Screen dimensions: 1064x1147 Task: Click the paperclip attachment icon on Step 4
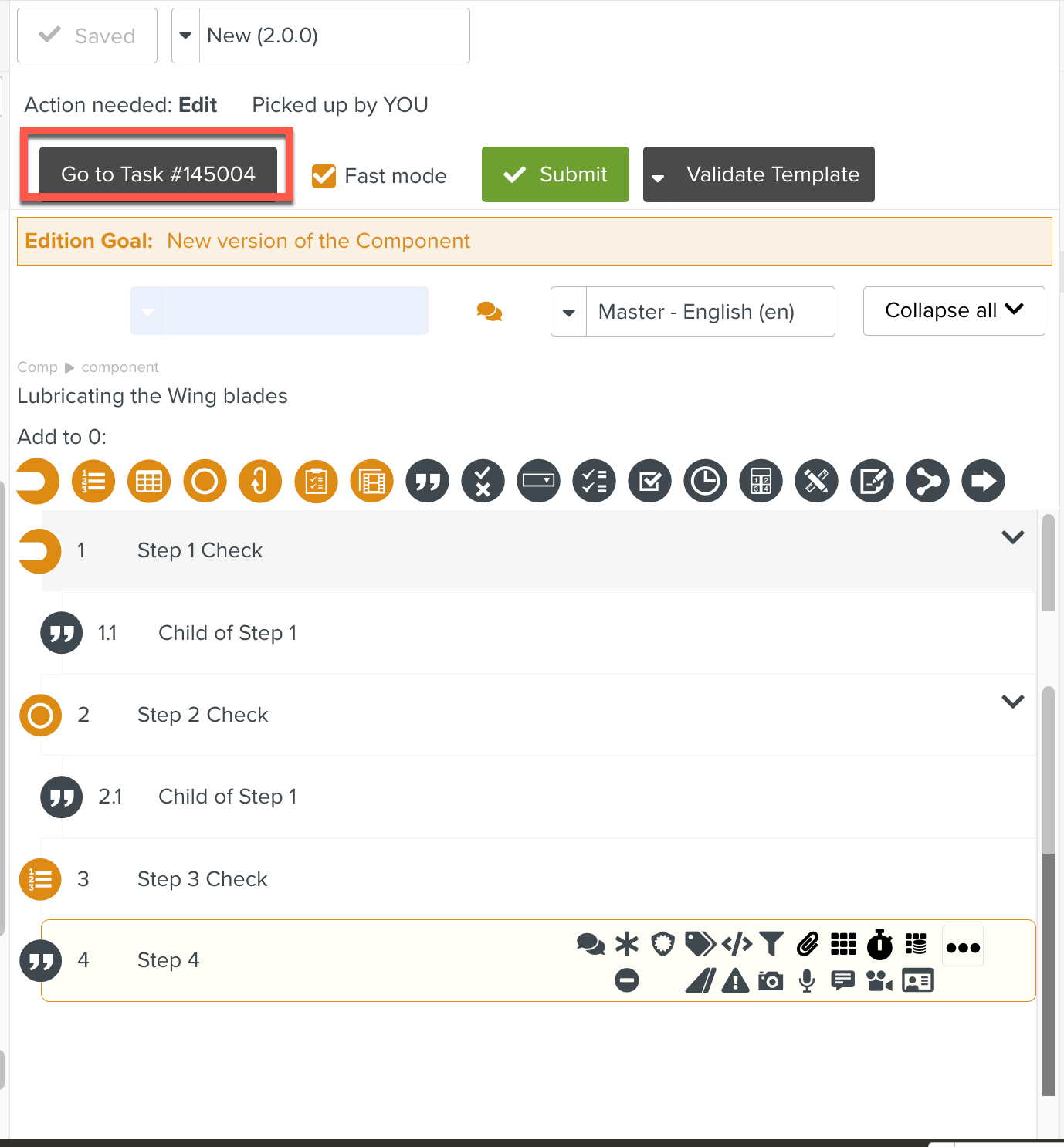click(x=808, y=944)
